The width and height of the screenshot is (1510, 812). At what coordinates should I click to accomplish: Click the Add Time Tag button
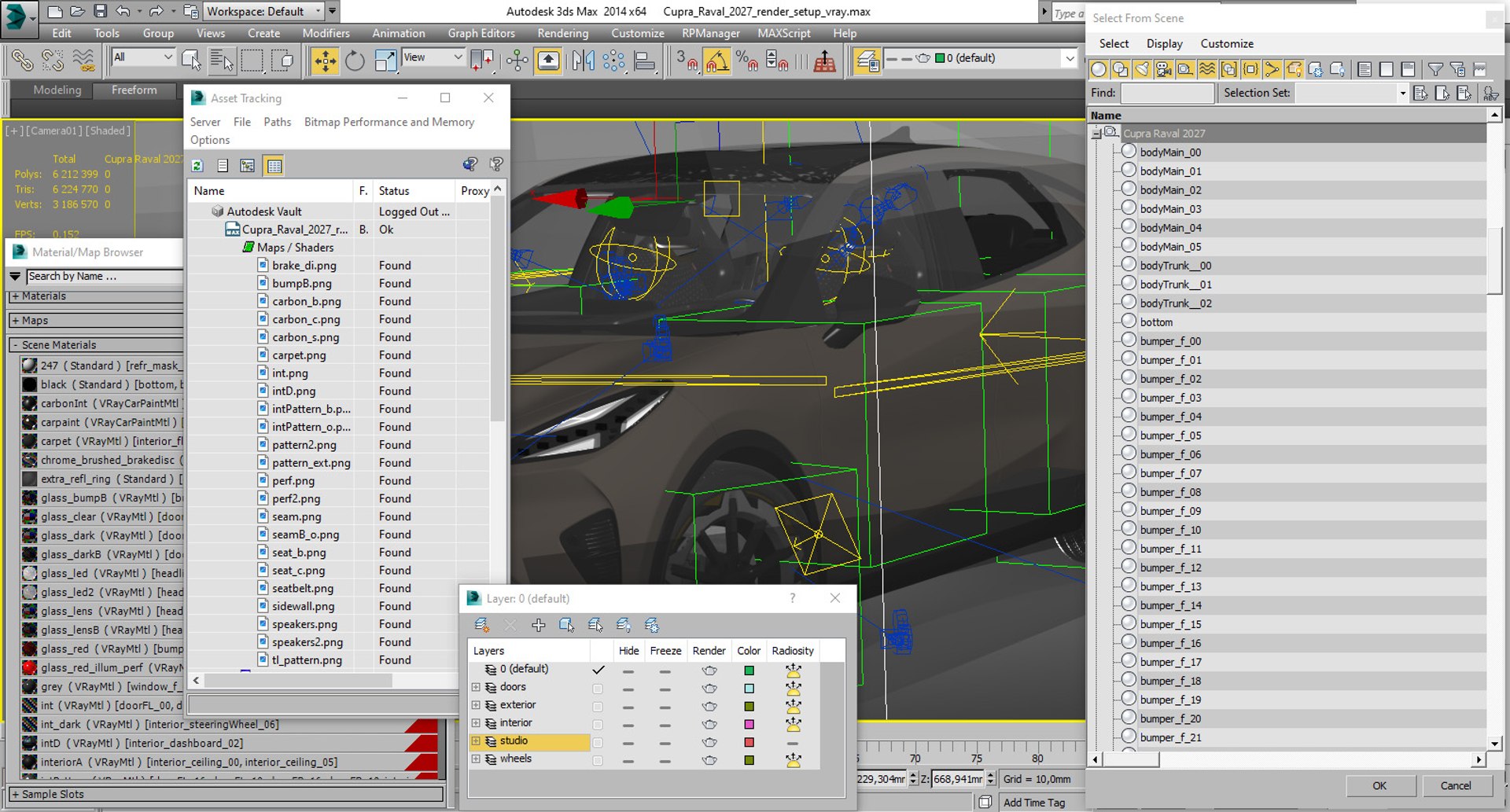coord(1033,803)
